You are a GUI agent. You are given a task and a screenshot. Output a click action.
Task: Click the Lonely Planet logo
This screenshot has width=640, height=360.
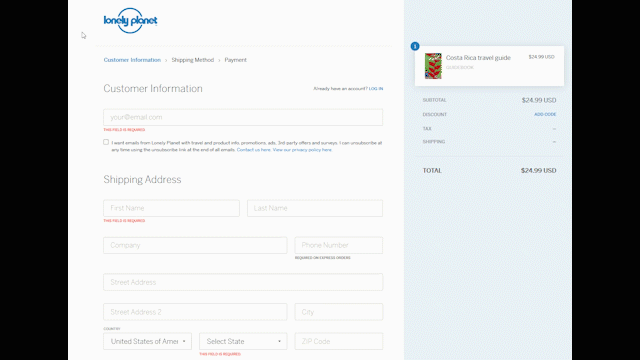pos(130,20)
